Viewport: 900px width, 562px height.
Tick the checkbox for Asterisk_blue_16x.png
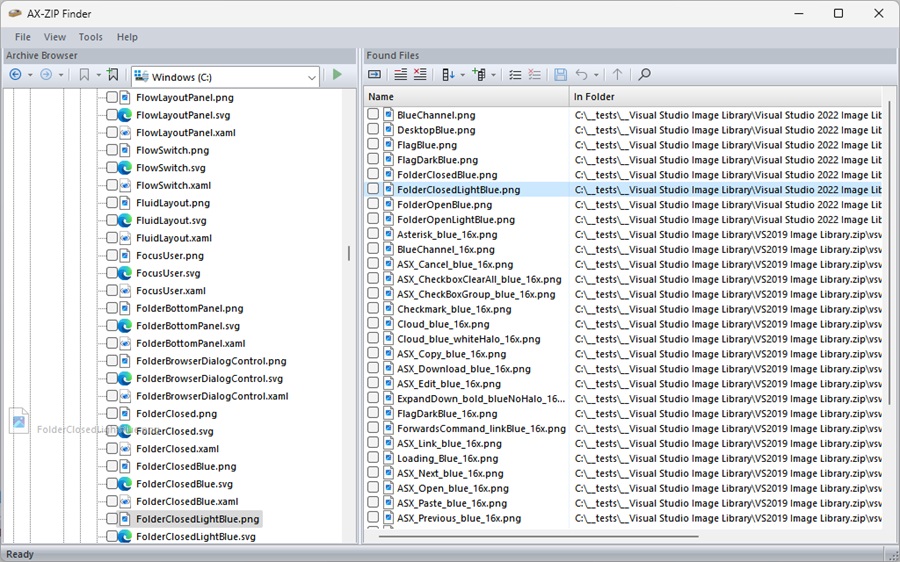[373, 234]
